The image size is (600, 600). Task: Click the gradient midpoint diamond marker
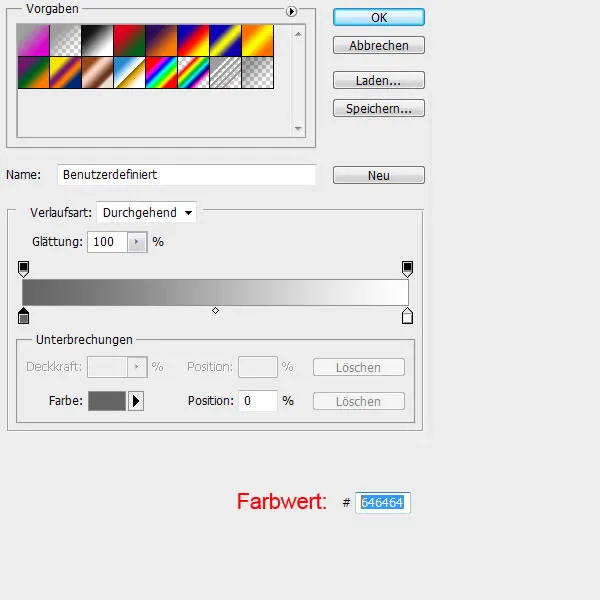coord(215,311)
